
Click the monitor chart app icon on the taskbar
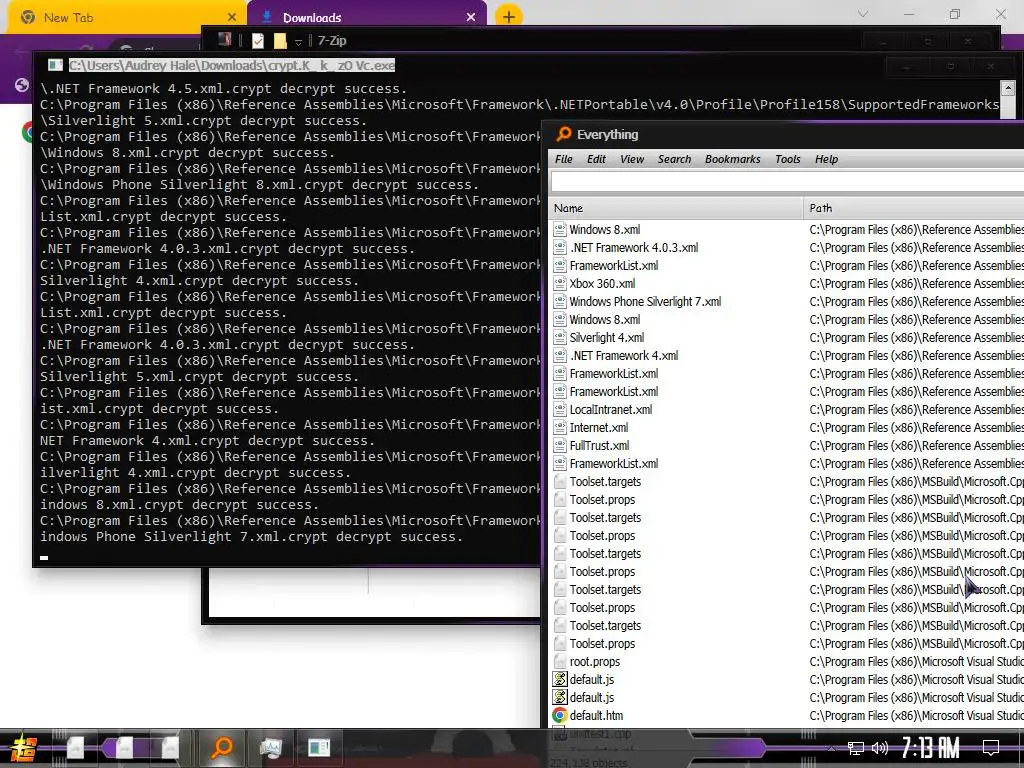[270, 747]
